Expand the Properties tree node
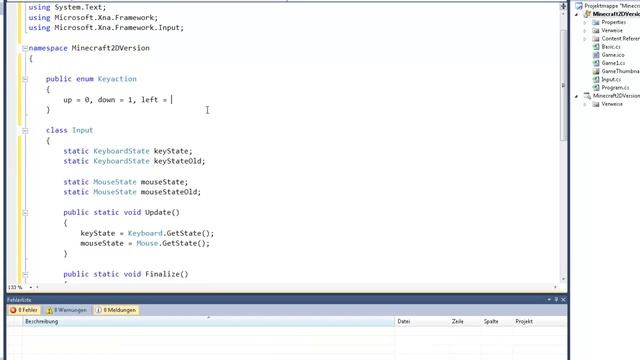 coord(585,22)
